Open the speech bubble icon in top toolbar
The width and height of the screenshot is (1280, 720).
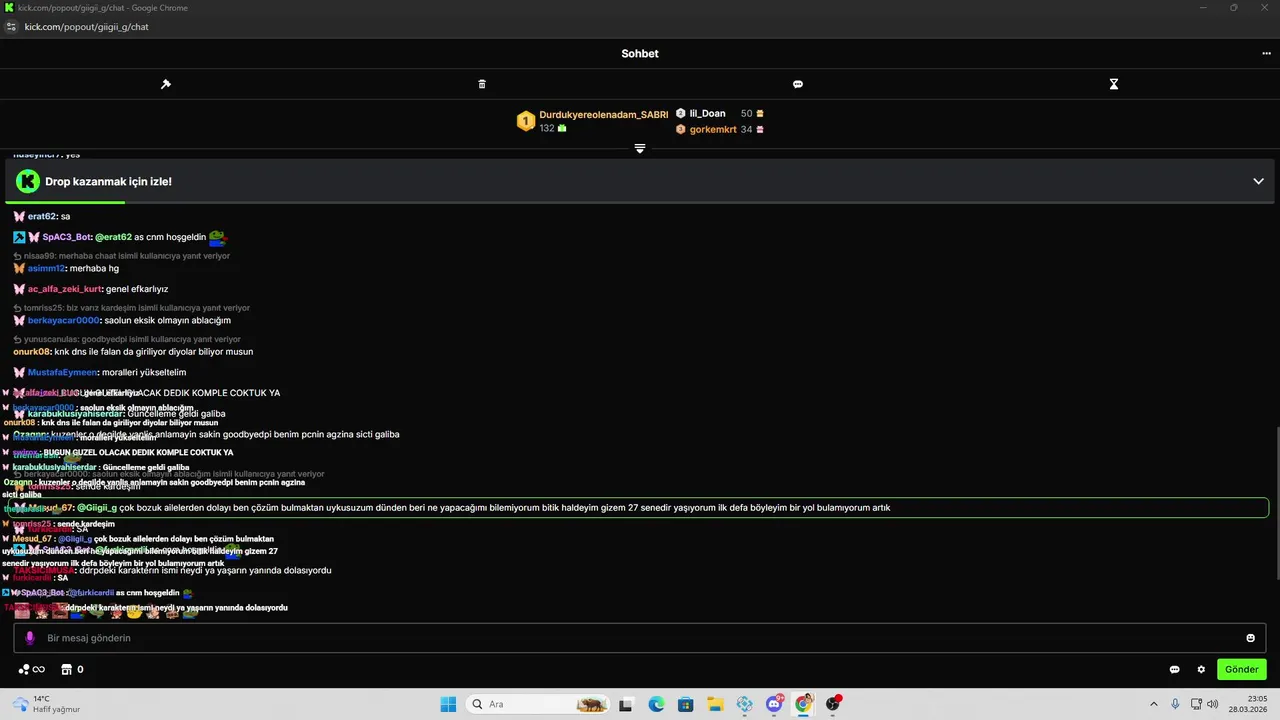coord(798,84)
